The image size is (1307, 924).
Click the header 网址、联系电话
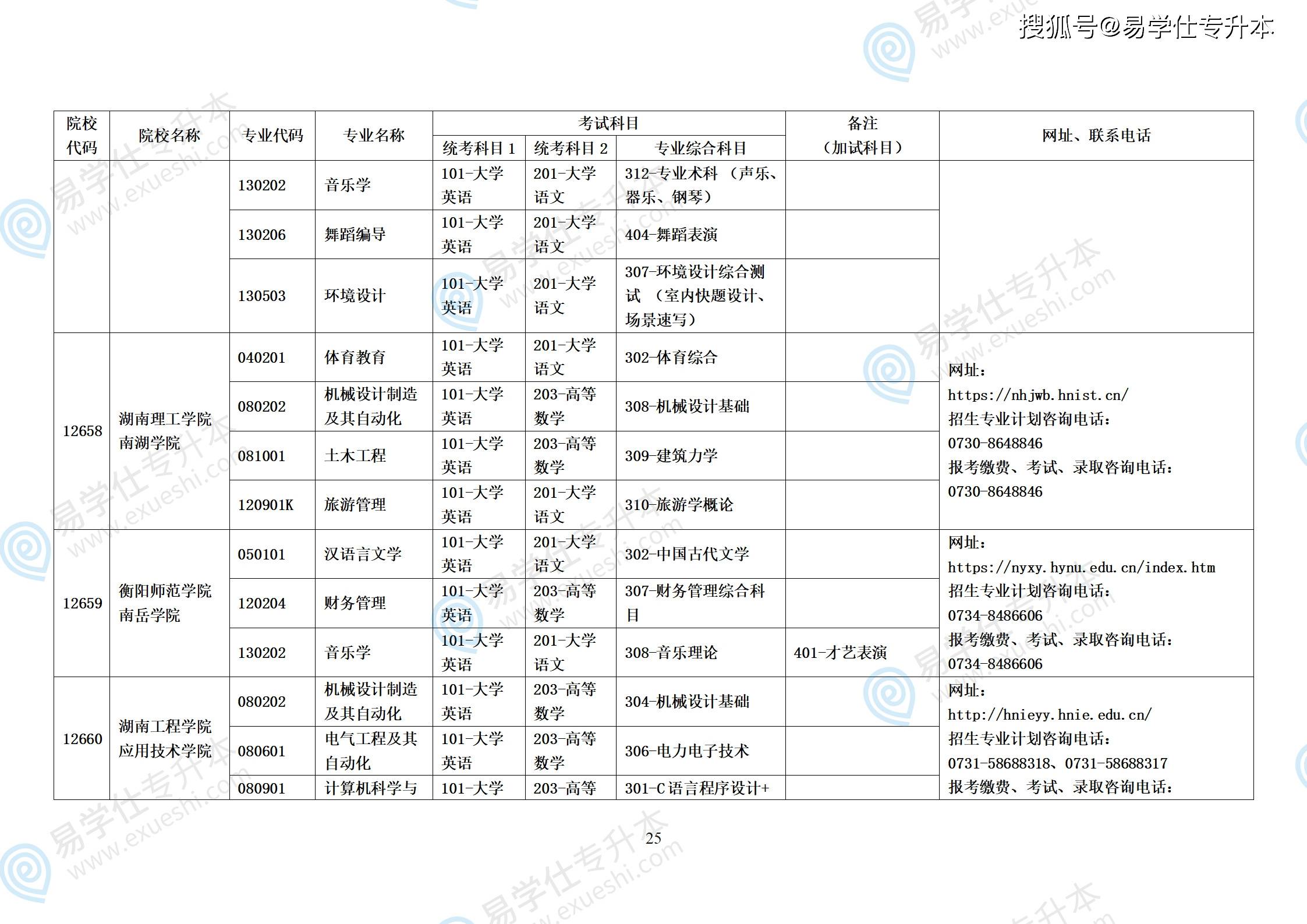pyautogui.click(x=1096, y=136)
